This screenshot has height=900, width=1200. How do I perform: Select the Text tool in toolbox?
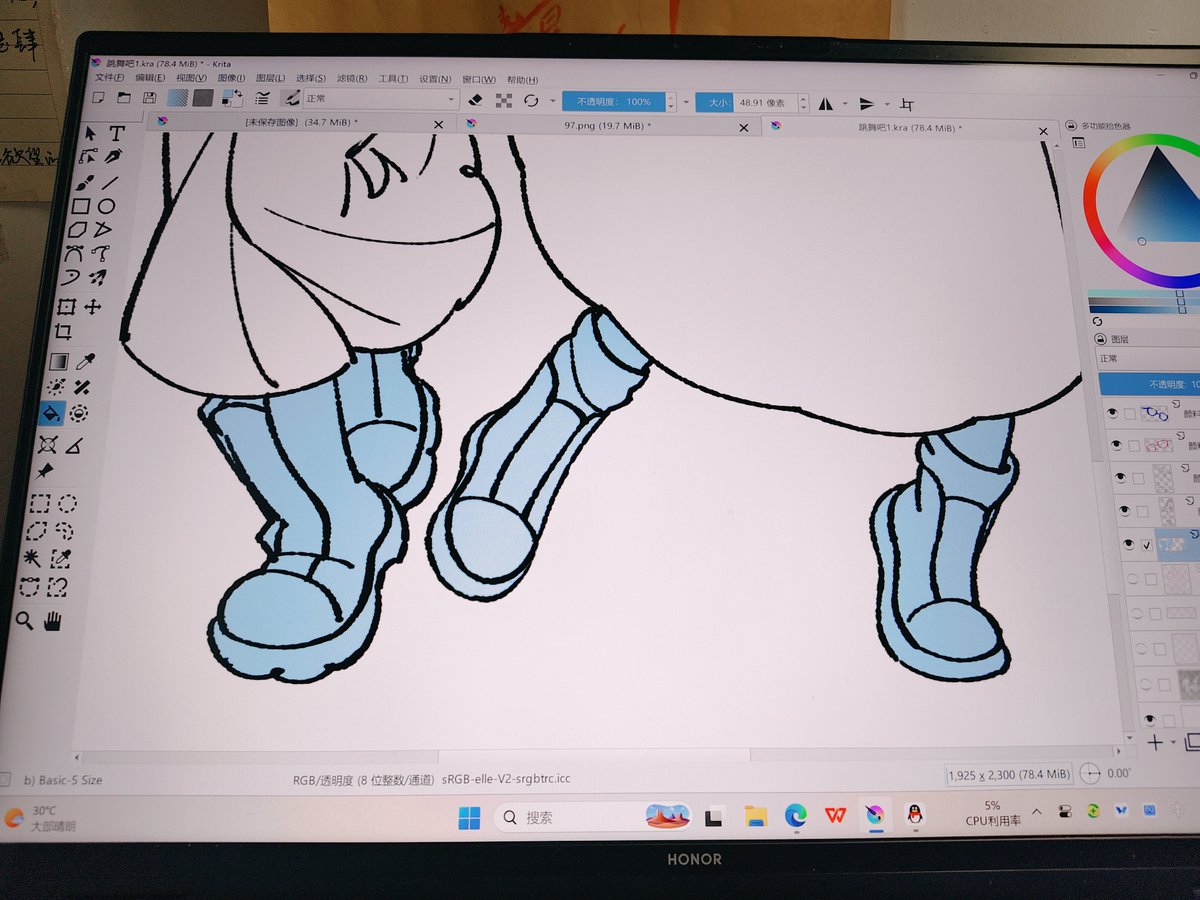pyautogui.click(x=117, y=133)
